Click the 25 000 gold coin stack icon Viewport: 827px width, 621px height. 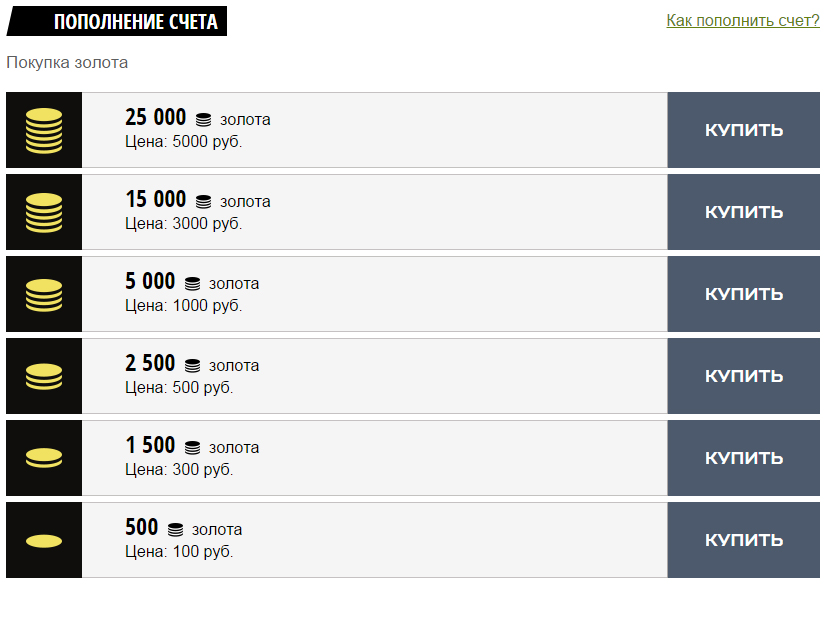coord(44,131)
